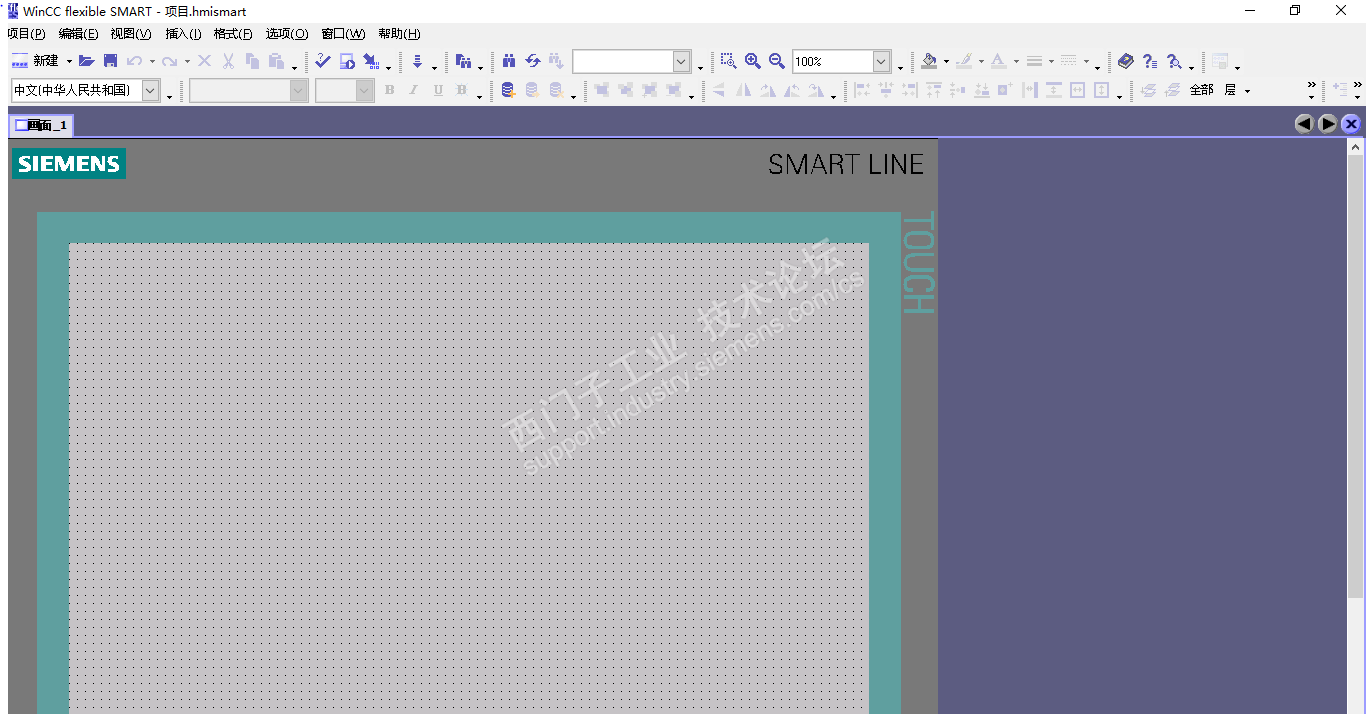Click the transfer to device icon
The width and height of the screenshot is (1366, 714).
[x=371, y=61]
